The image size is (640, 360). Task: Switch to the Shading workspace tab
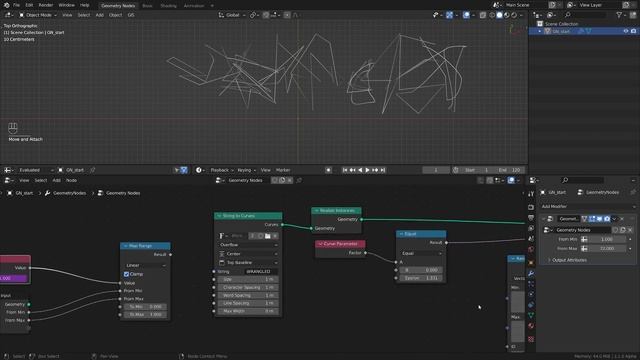click(x=168, y=6)
